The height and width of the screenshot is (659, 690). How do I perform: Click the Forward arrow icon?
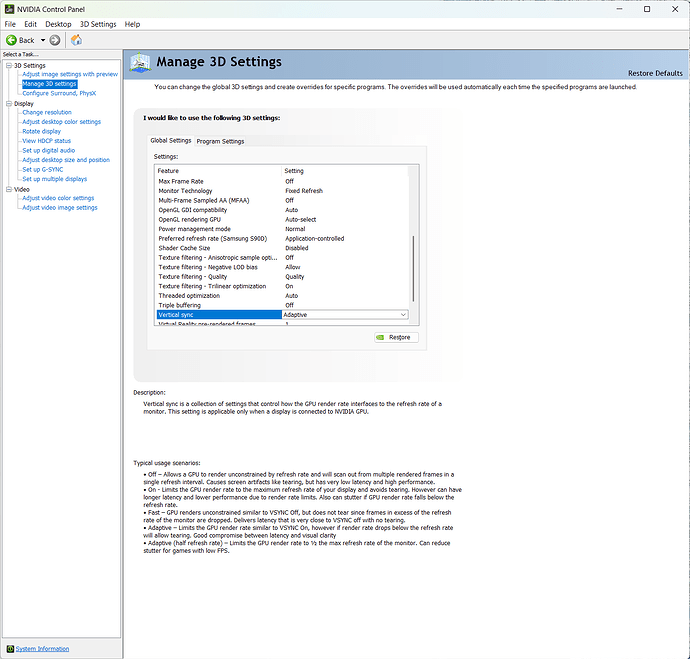pyautogui.click(x=55, y=40)
